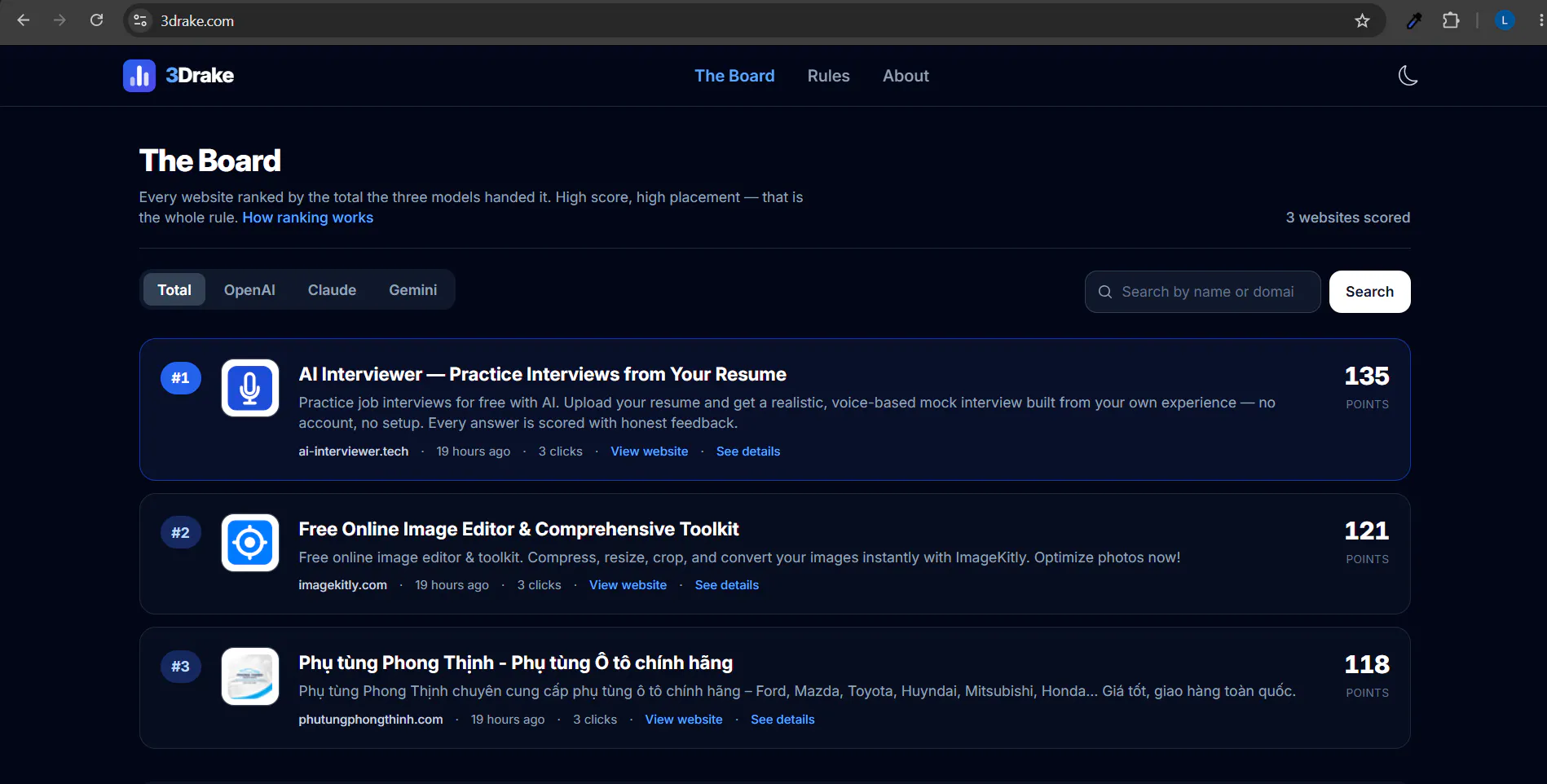Click the Search button
Image resolution: width=1547 pixels, height=784 pixels.
(x=1369, y=292)
